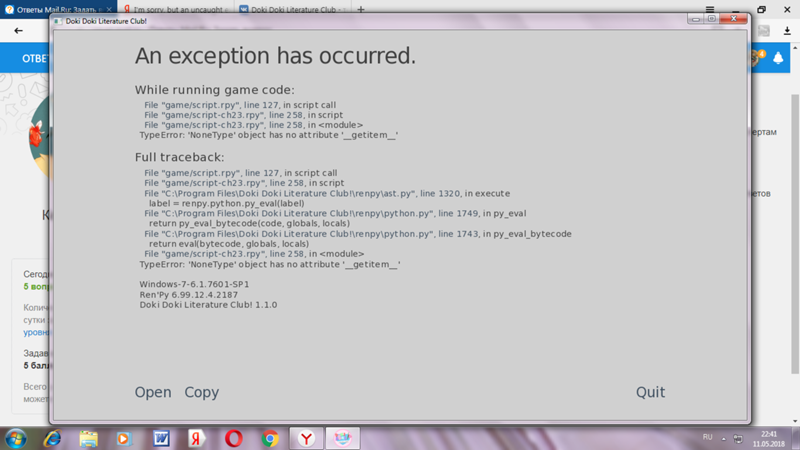The height and width of the screenshot is (450, 800).
Task: Open browser downloads arrow icon
Action: point(787,31)
